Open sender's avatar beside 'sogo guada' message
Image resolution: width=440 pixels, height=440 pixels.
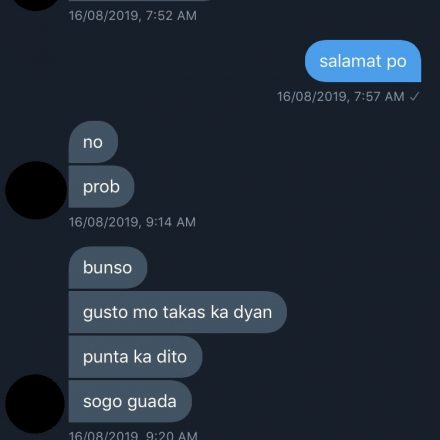(35, 404)
